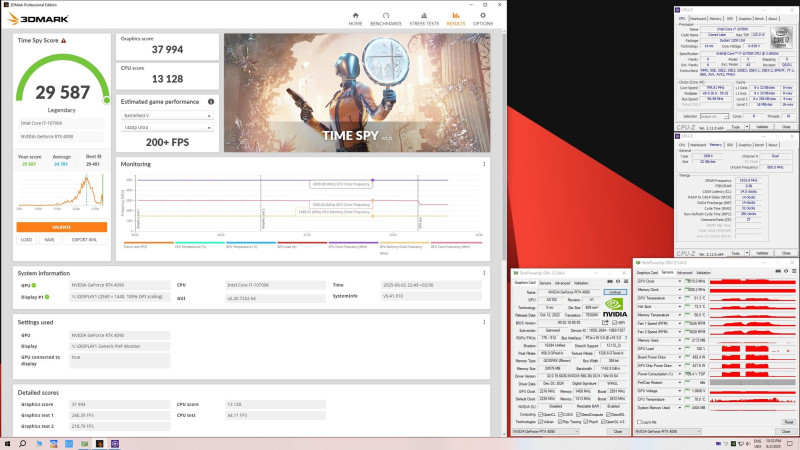Screen dimensions: 800x450
Task: Click the Time Spy benchmark banner image
Action: 357,93
